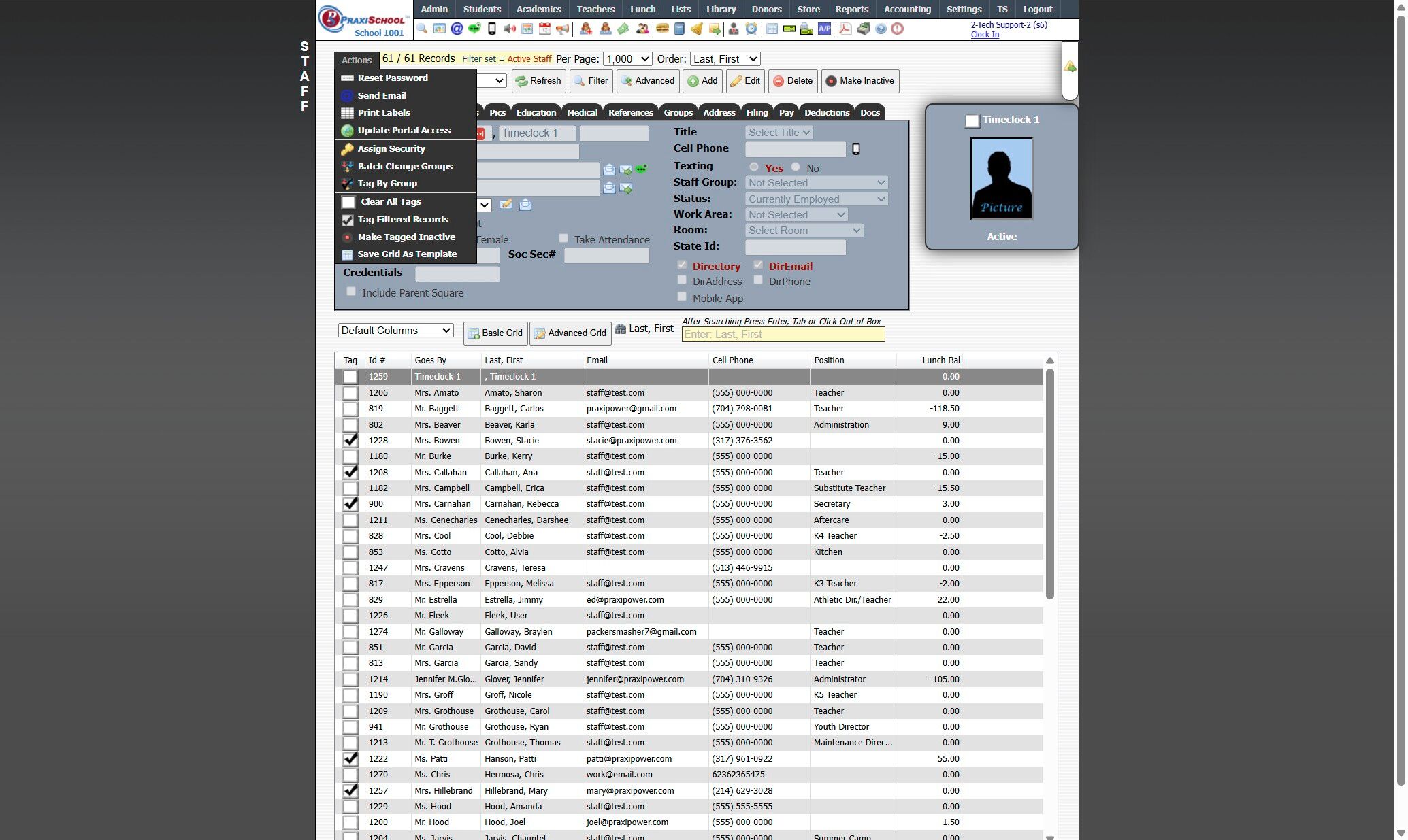Switch to the Deductions tab
Screen dimensions: 1408x840
[826, 112]
